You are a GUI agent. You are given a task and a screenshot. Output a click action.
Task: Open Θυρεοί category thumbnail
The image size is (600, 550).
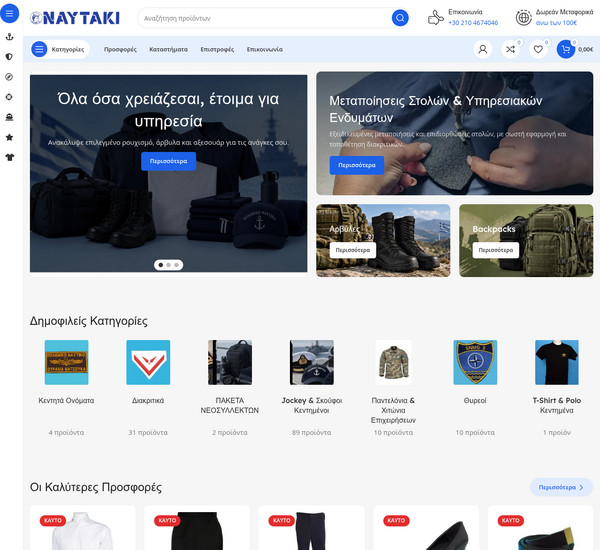pyautogui.click(x=475, y=362)
